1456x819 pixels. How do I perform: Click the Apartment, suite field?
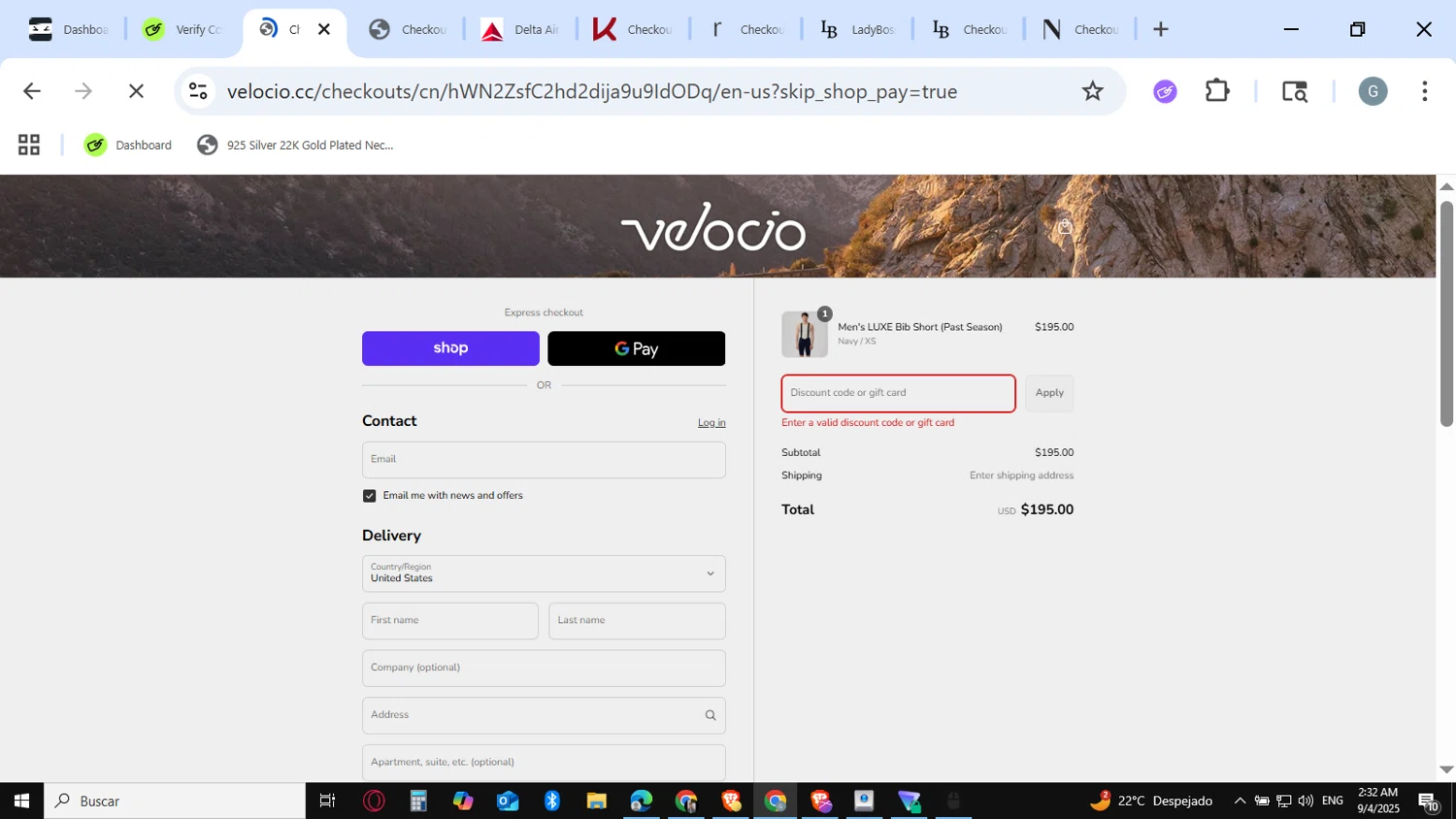coord(544,762)
